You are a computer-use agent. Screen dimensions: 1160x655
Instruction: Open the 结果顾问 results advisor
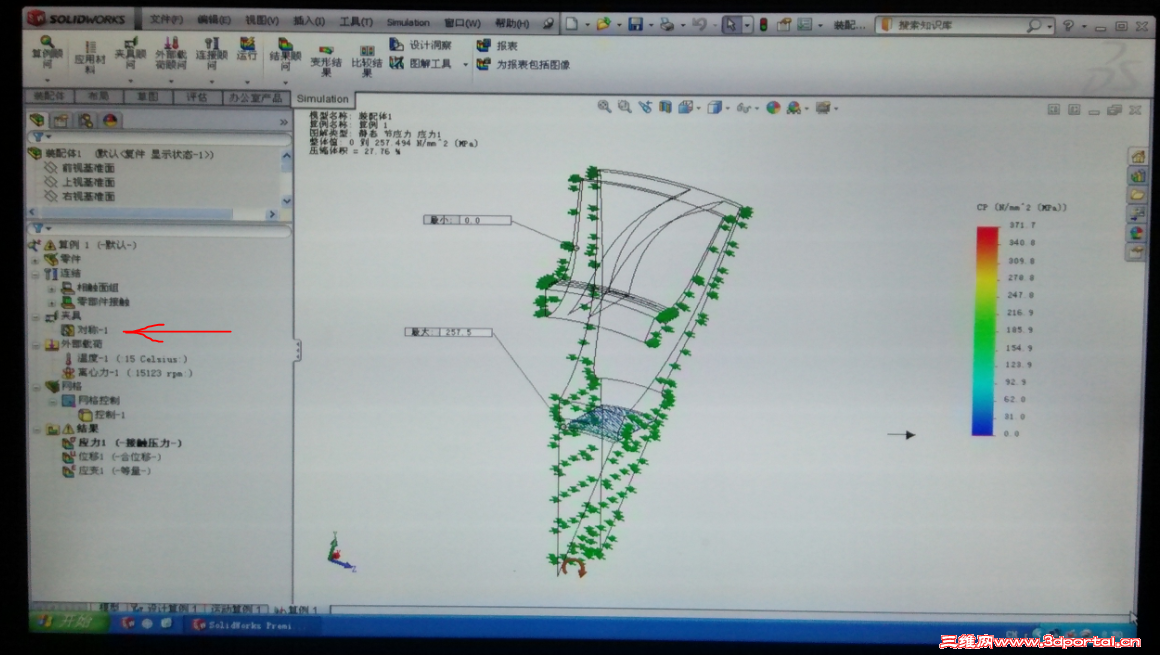point(286,53)
